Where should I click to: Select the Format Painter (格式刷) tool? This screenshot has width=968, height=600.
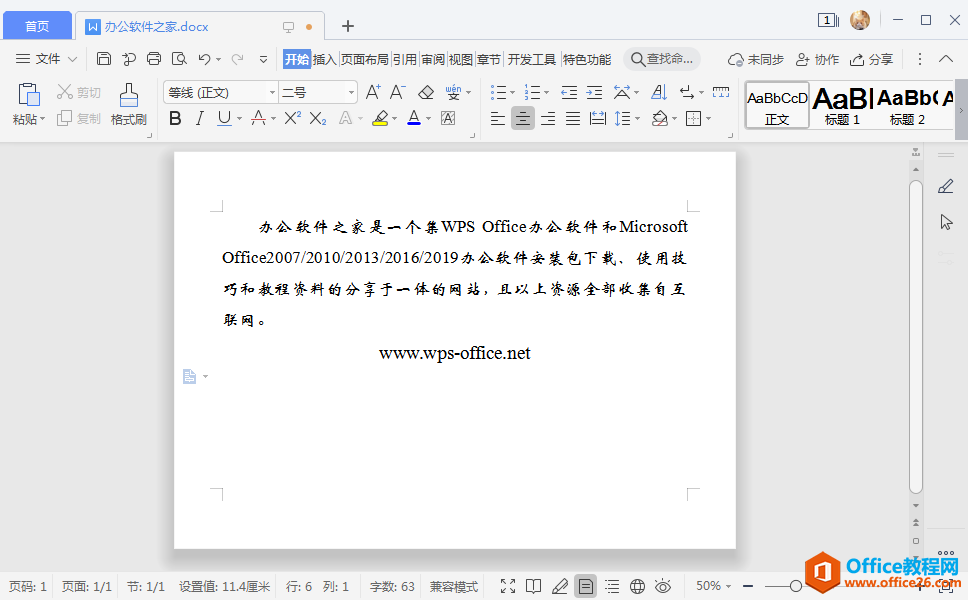click(128, 104)
